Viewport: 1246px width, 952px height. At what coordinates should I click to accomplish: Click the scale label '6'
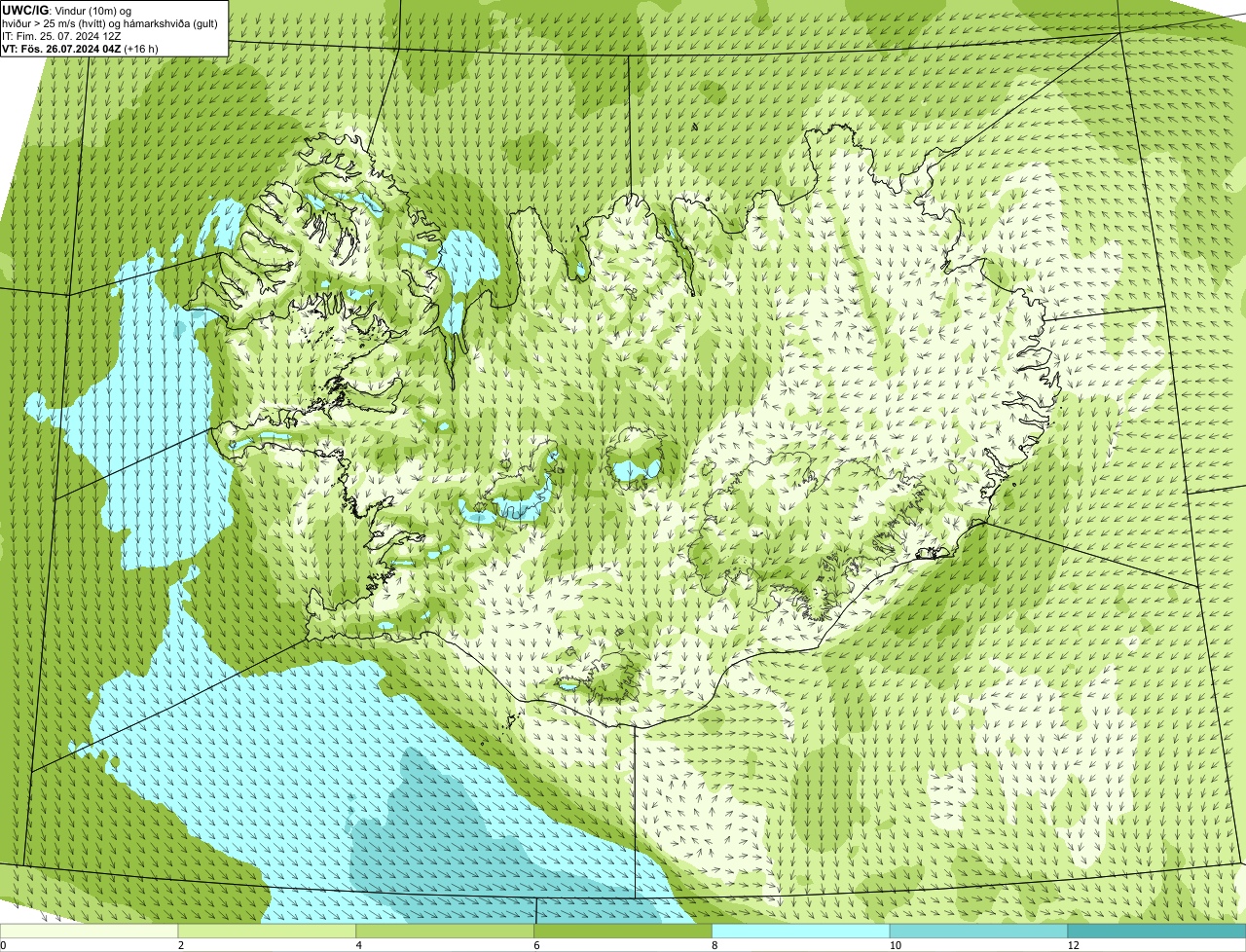tap(536, 945)
